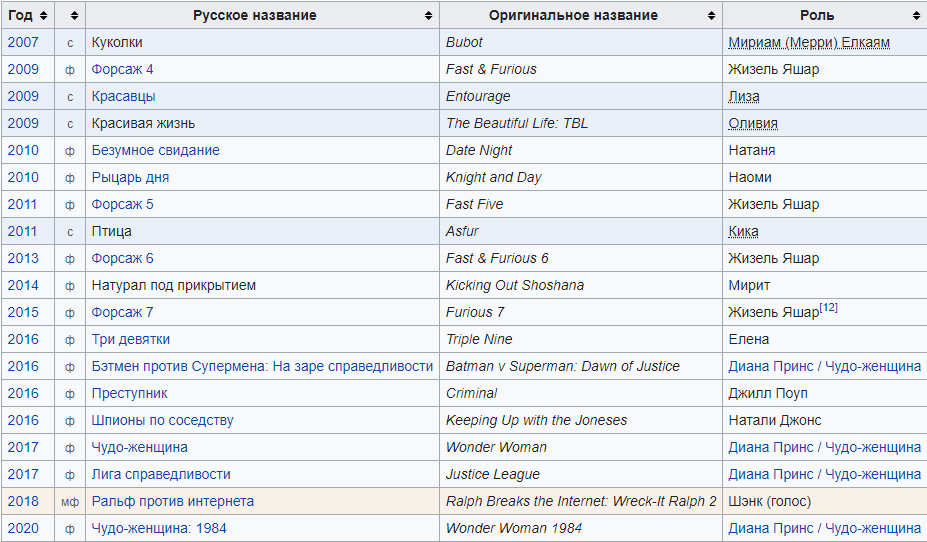The width and height of the screenshot is (927, 542).
Task: Open the year 2014 link
Action: pos(23,285)
